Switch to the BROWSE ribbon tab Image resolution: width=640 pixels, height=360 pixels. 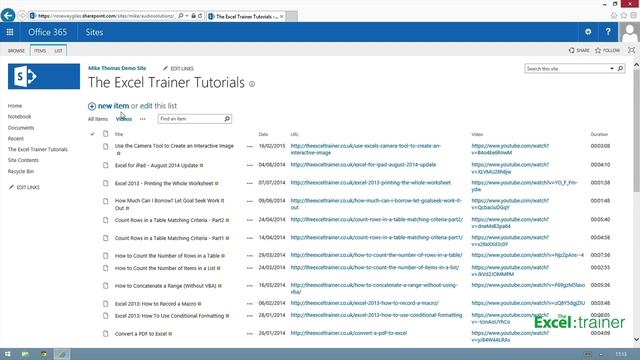tap(16, 51)
